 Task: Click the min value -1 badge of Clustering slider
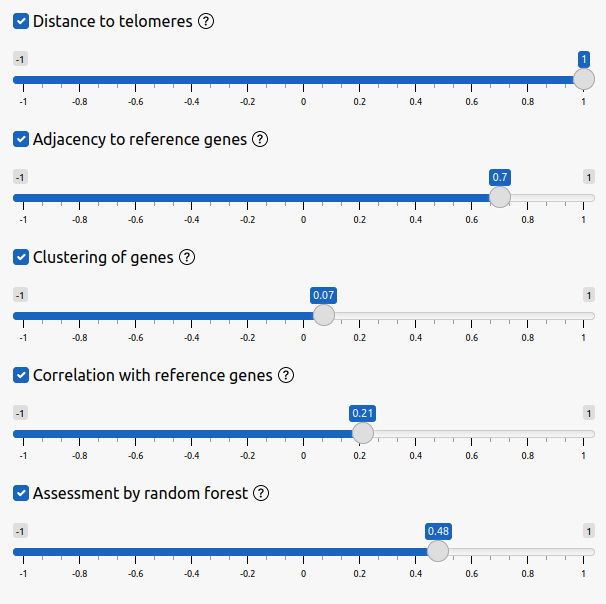20,295
